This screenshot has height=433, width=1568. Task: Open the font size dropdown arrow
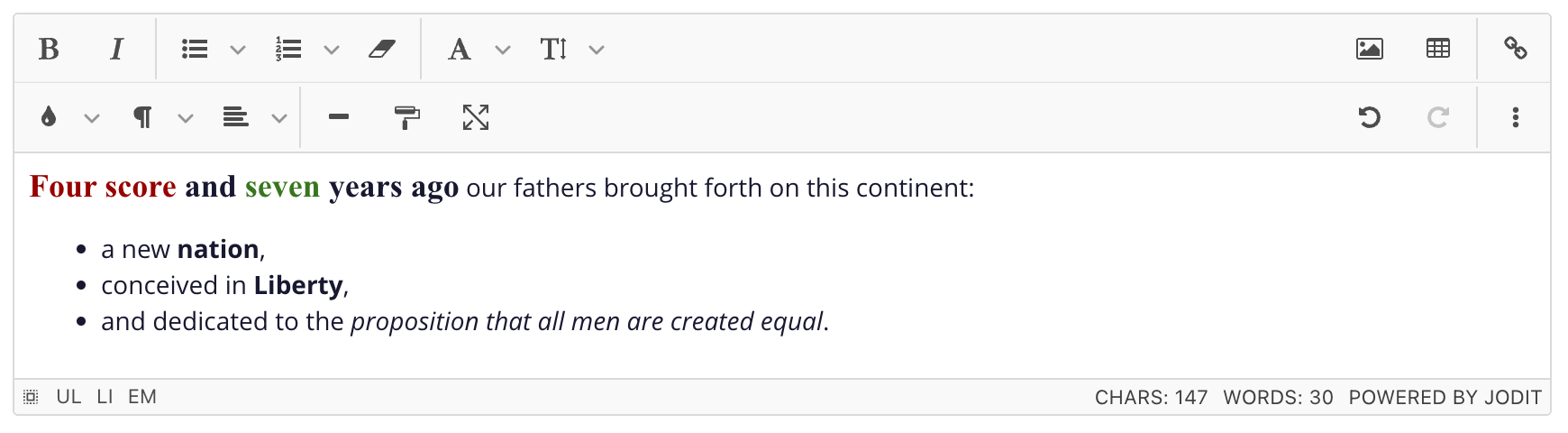(597, 50)
